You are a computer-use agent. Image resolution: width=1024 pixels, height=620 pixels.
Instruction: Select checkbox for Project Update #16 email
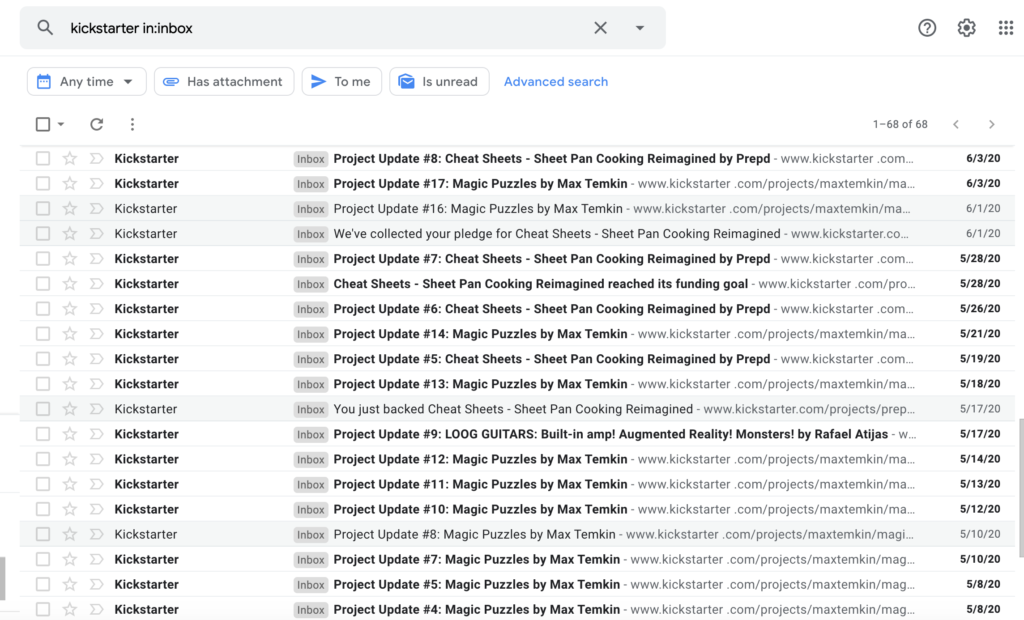pos(43,208)
